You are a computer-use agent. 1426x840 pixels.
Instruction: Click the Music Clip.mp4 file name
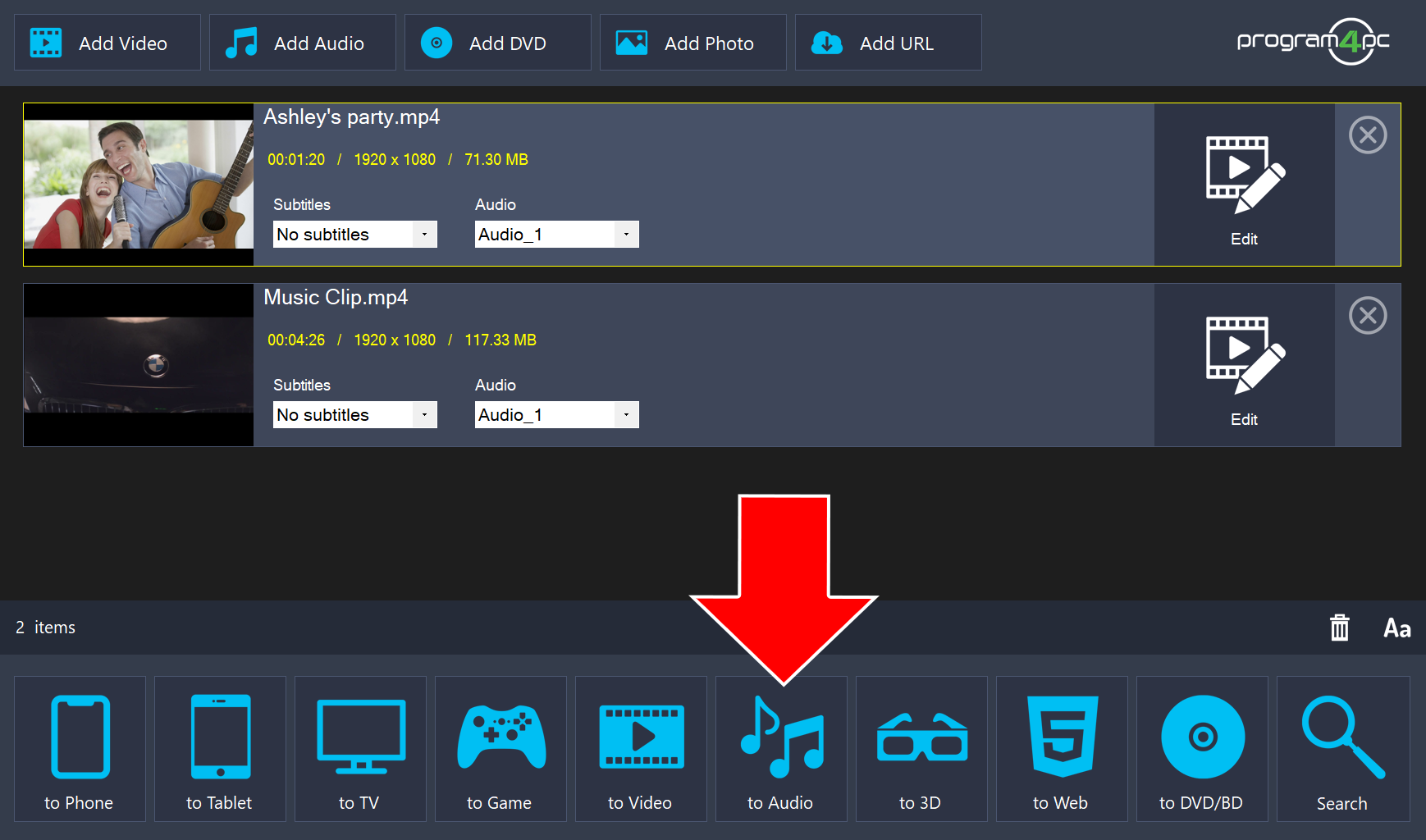336,298
